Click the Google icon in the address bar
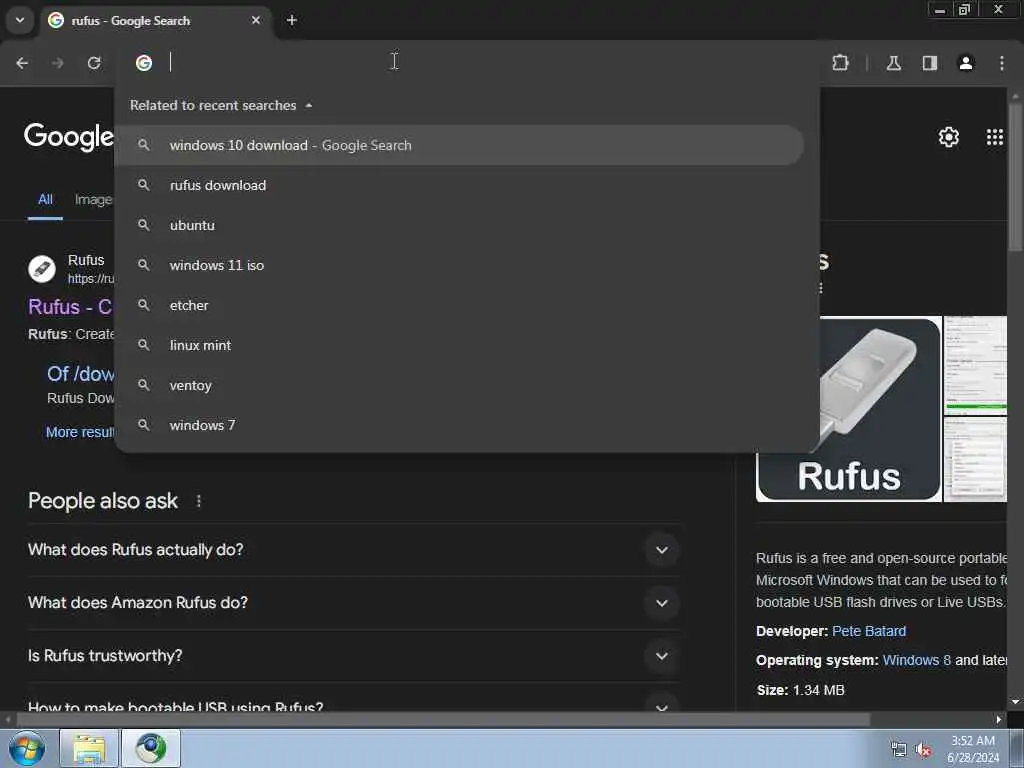The width and height of the screenshot is (1024, 768). pos(144,63)
